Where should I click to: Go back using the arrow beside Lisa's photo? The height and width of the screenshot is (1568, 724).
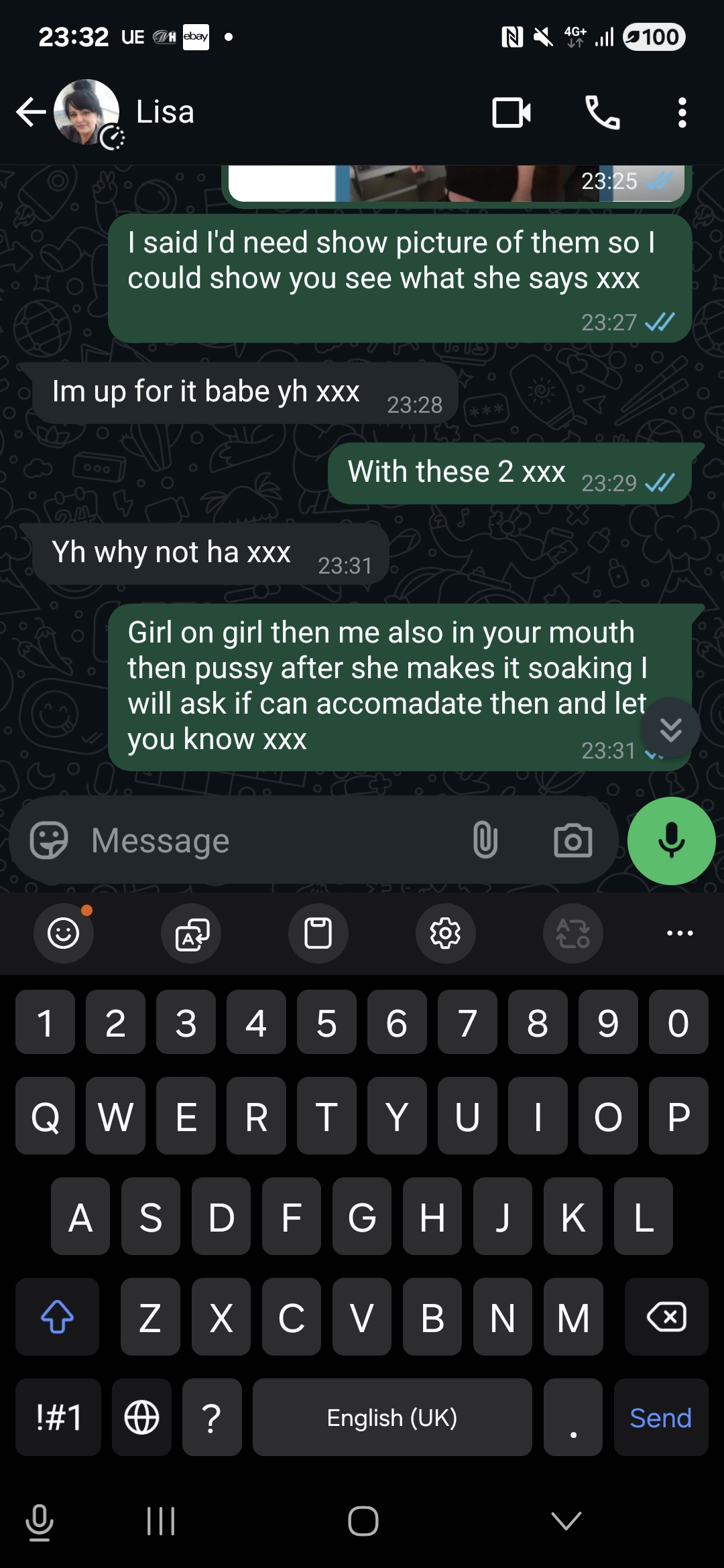(x=31, y=112)
